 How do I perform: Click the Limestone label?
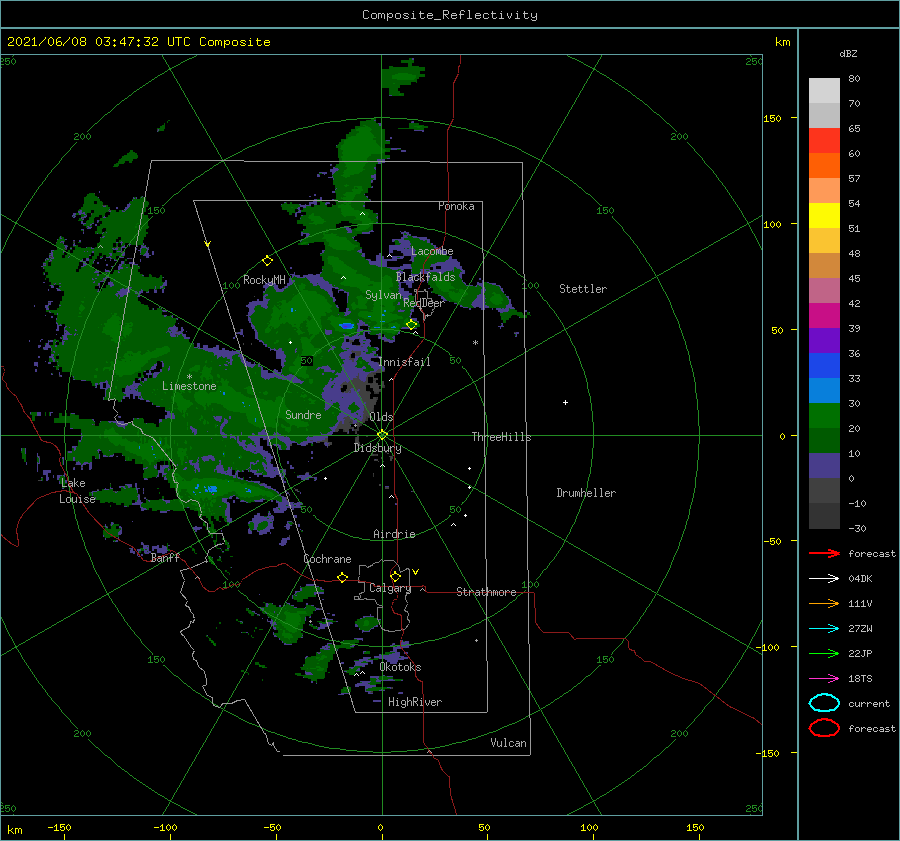click(189, 386)
